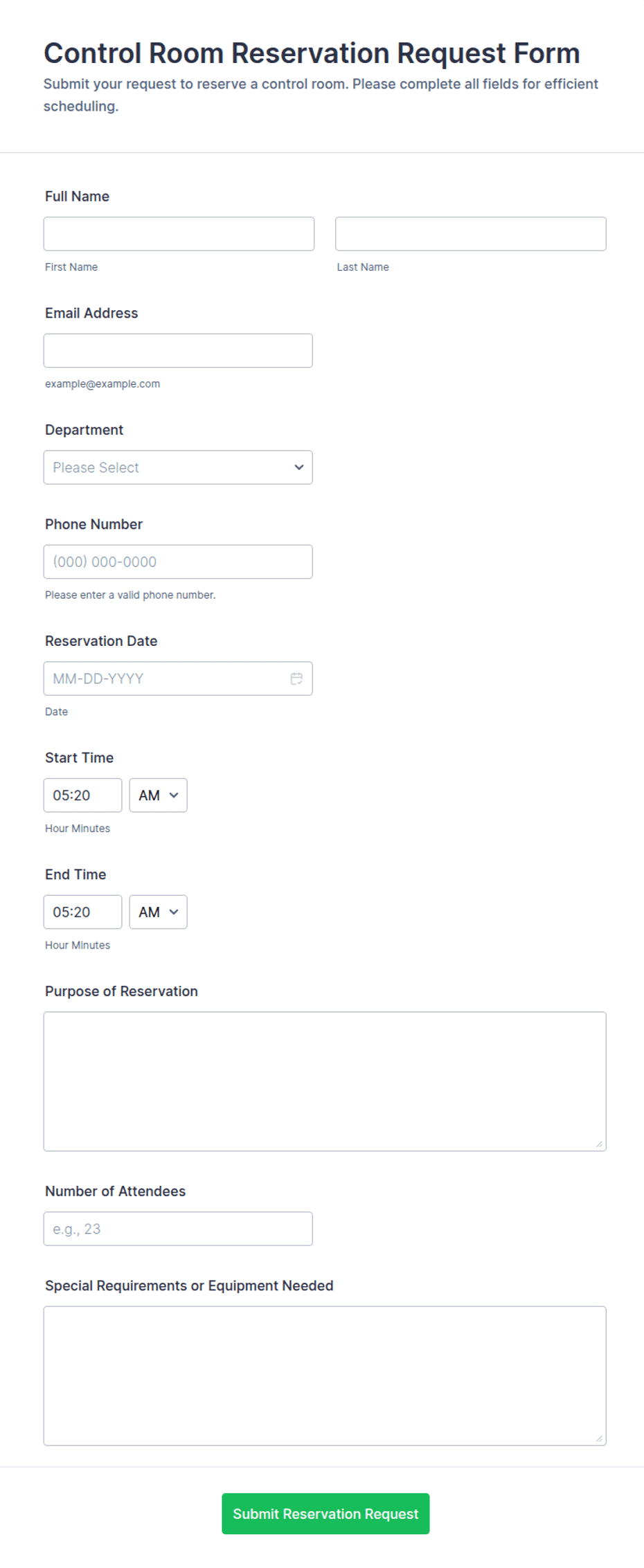
Task: Click the End Time hour-minutes box
Action: (x=82, y=912)
